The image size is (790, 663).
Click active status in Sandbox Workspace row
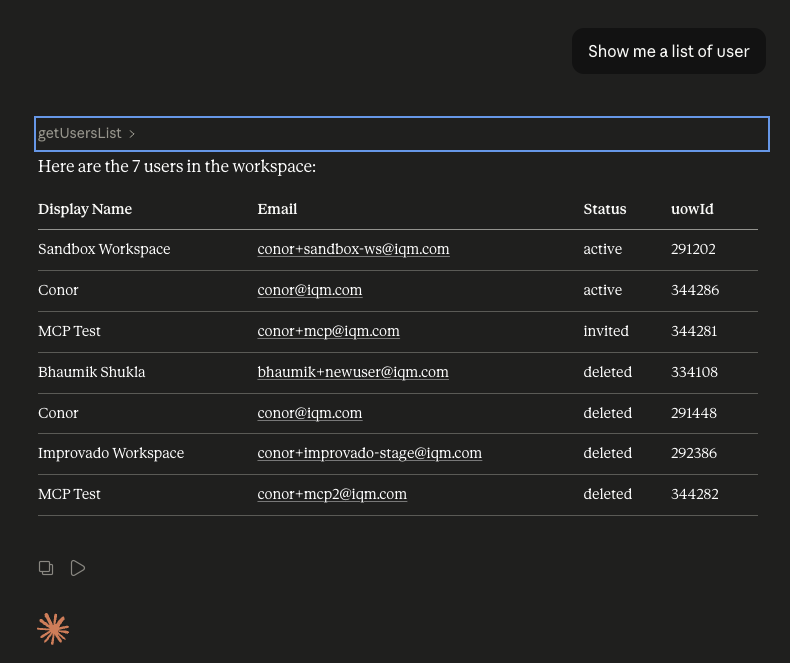[x=603, y=249]
